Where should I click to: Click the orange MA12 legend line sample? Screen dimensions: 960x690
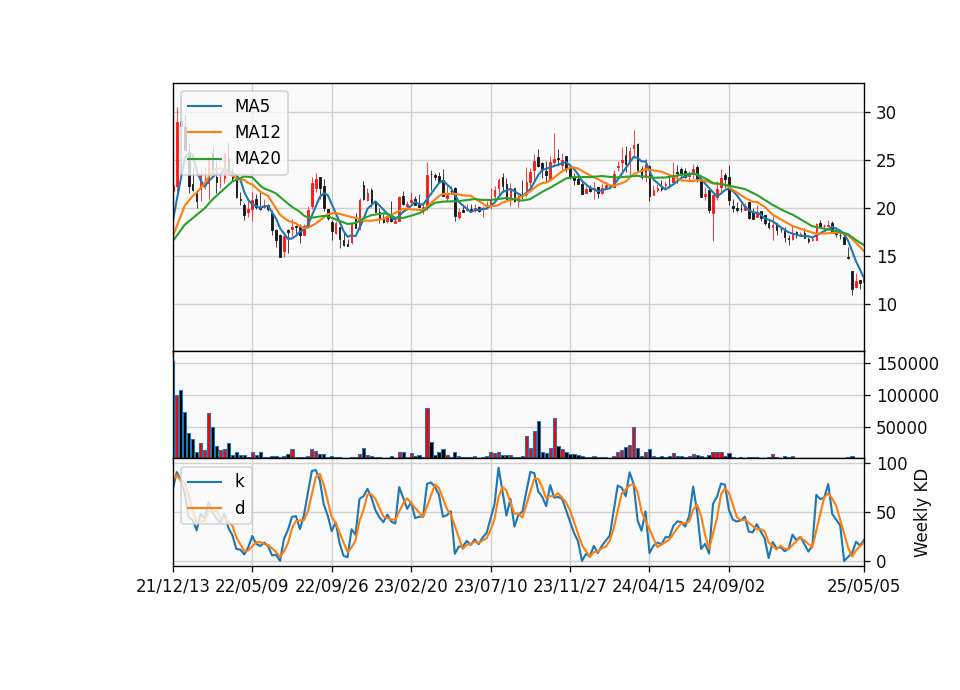click(x=204, y=132)
